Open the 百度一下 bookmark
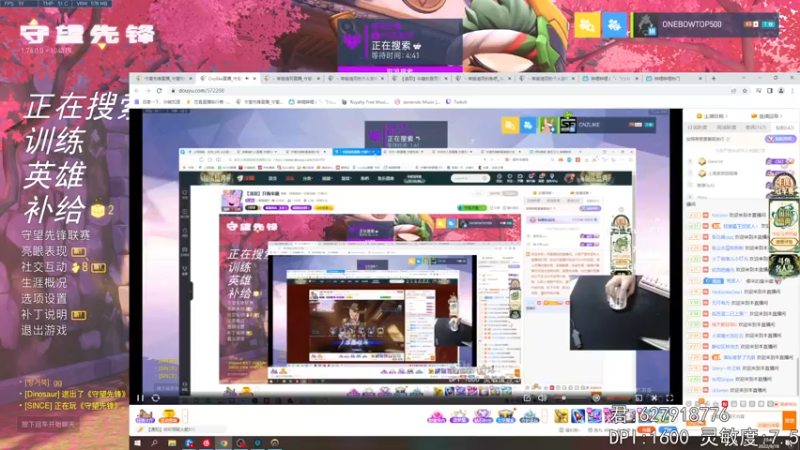 (x=158, y=102)
